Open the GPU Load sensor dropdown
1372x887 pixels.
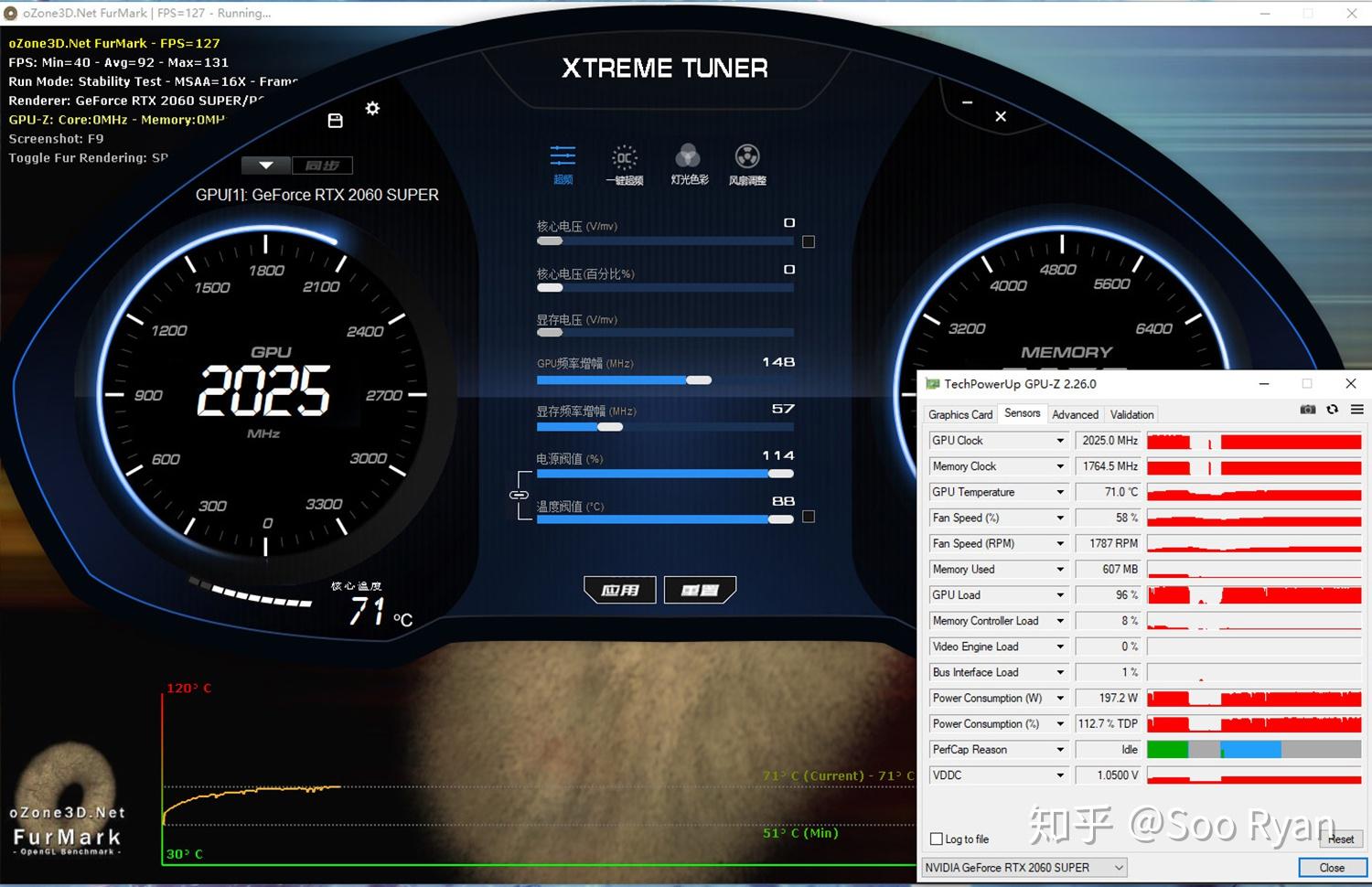(x=1061, y=595)
